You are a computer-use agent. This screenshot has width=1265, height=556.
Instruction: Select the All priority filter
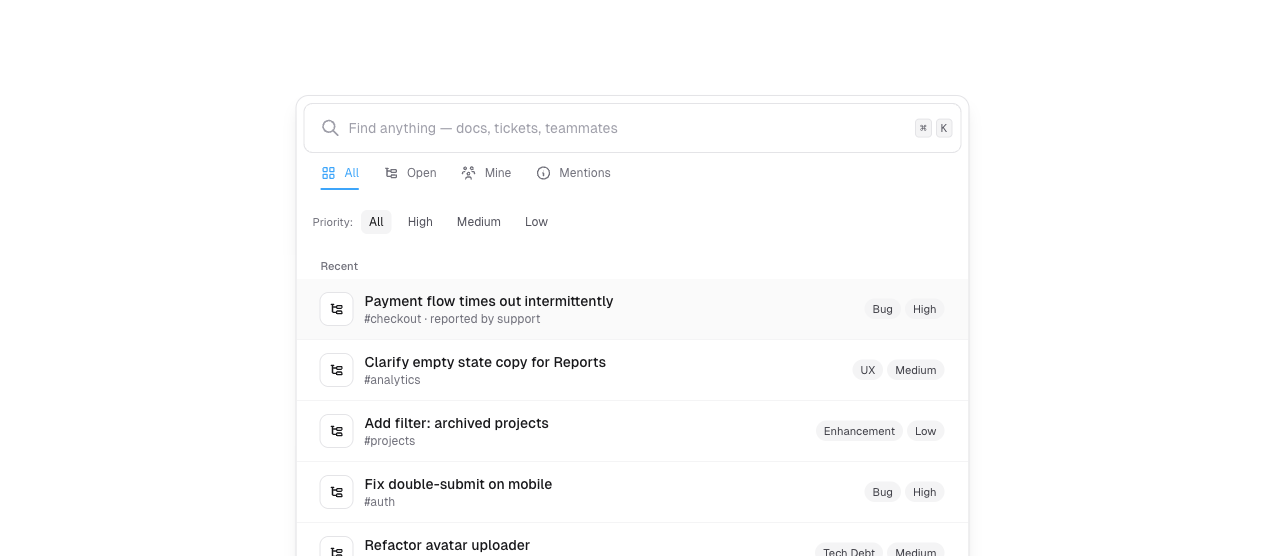(376, 222)
